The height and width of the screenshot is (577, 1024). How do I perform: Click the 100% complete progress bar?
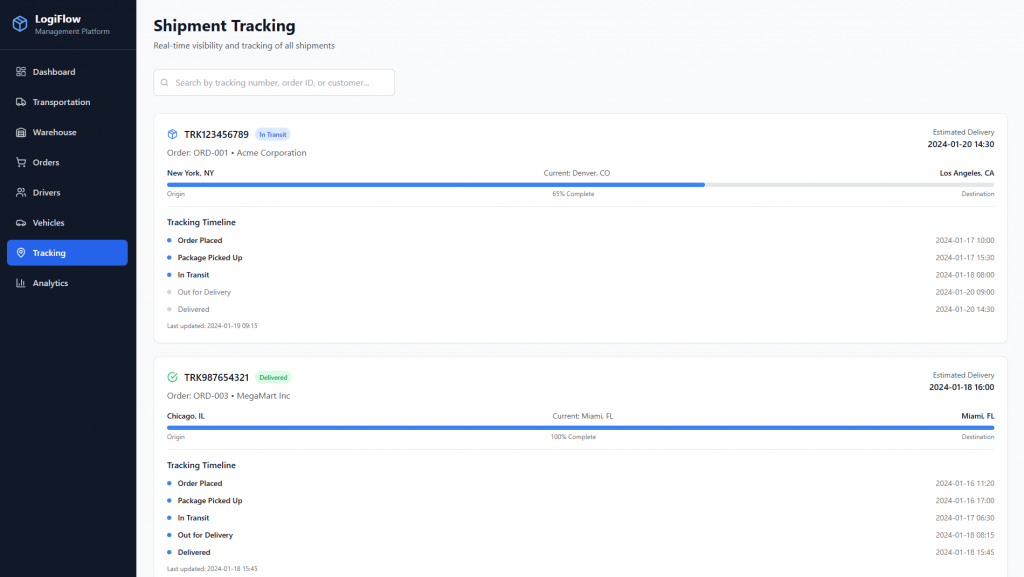coord(580,427)
